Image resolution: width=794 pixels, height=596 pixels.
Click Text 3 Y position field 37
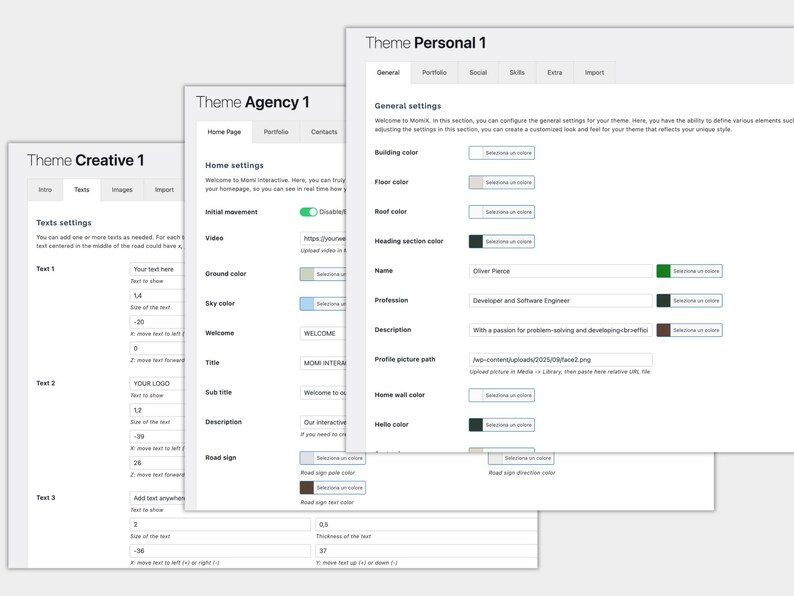[426, 551]
